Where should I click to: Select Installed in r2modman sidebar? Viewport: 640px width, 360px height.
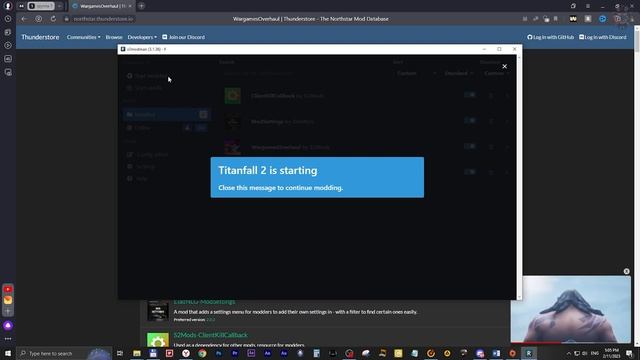pyautogui.click(x=167, y=115)
